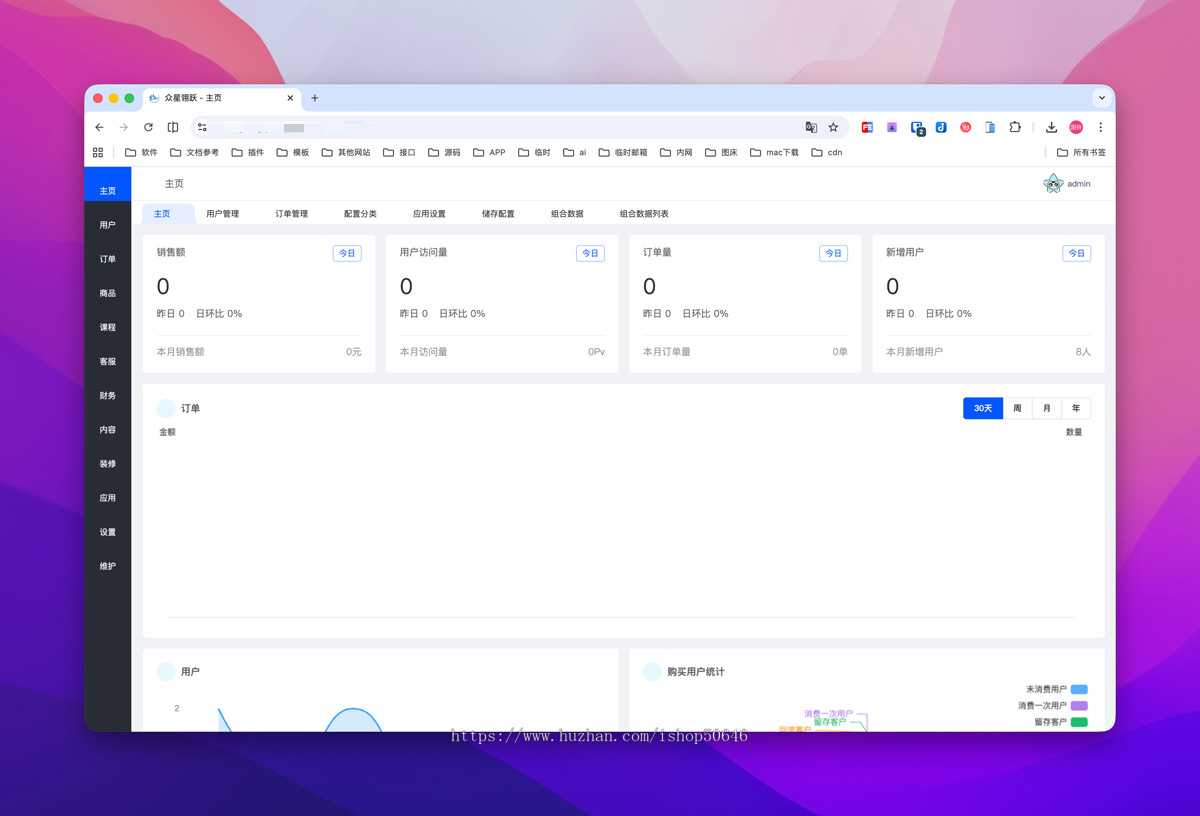Open the blue document extension icon
The width and height of the screenshot is (1200, 816).
(x=990, y=128)
